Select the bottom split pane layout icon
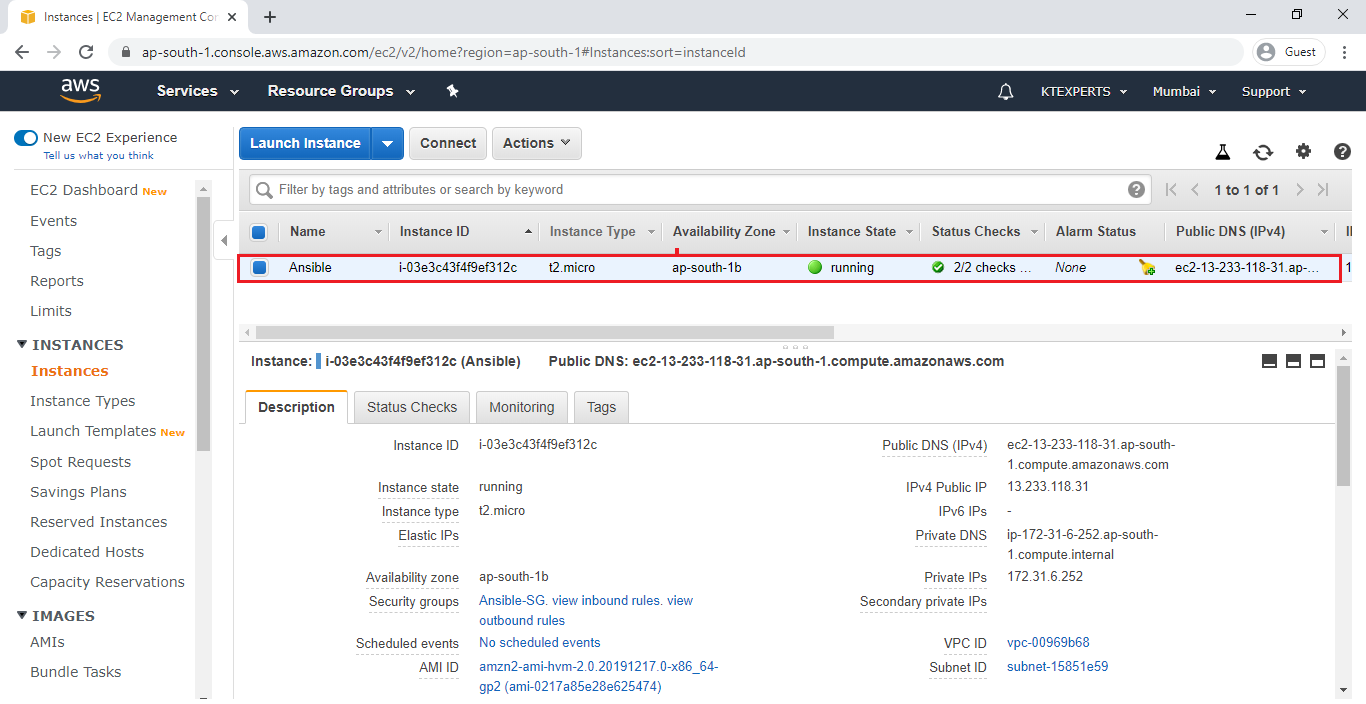This screenshot has width=1366, height=704. coord(1293,361)
